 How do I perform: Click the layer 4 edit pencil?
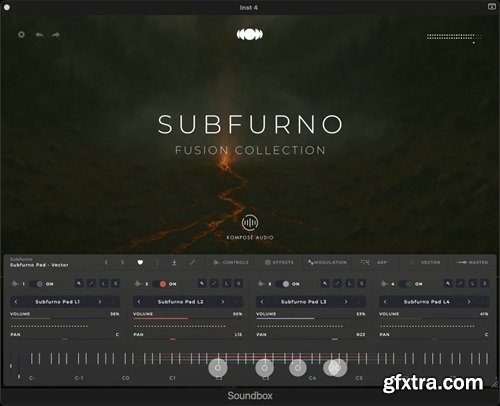[460, 284]
